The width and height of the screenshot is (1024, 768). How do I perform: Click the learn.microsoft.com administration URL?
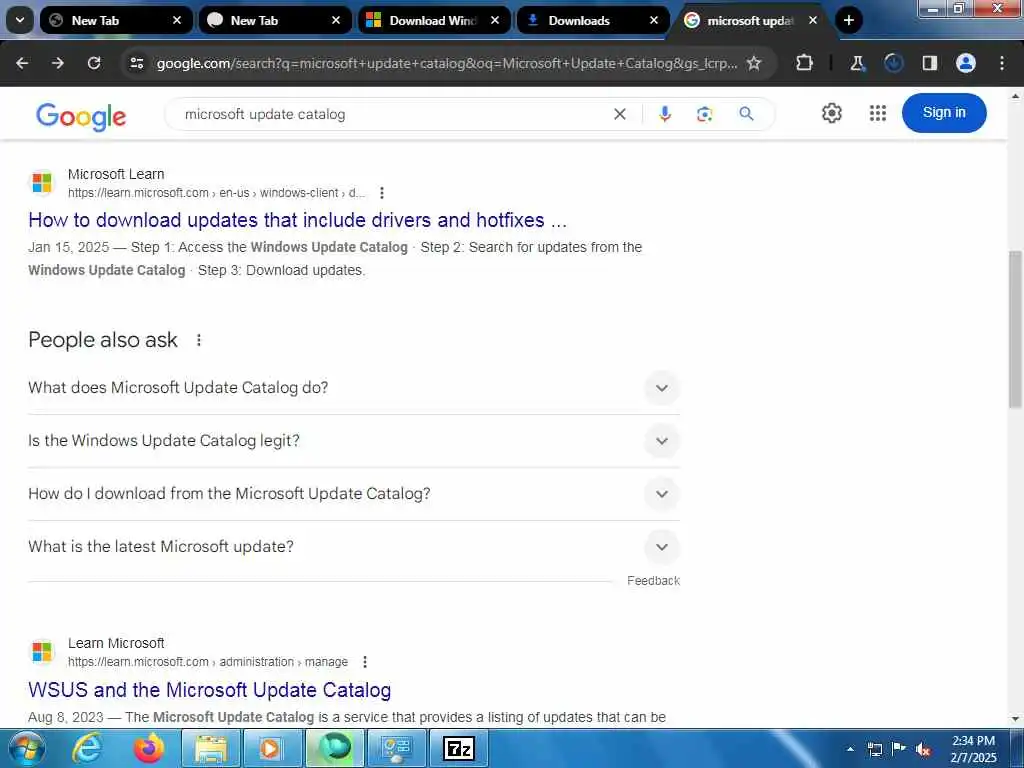208,662
